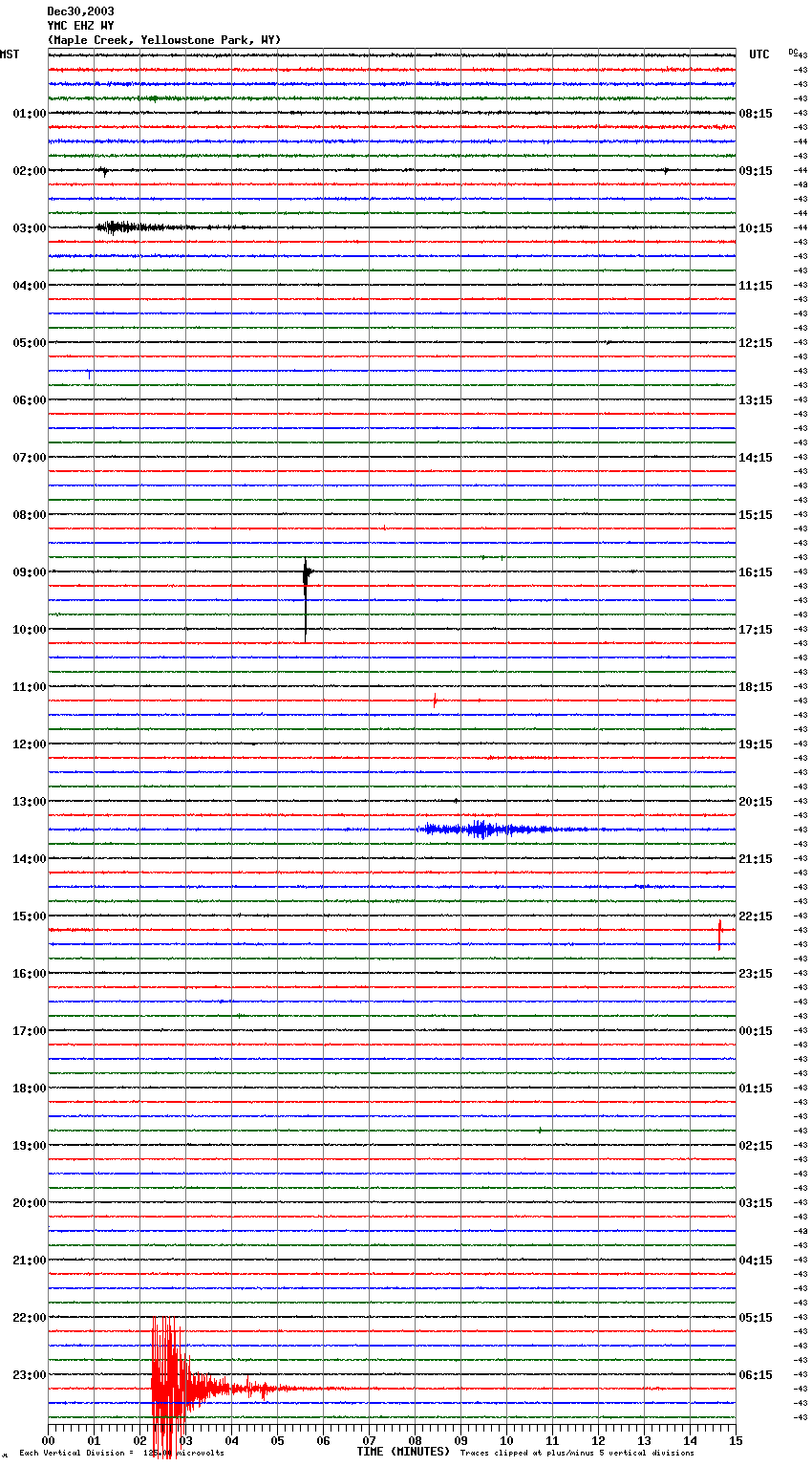This screenshot has height=1466, width=812.
Task: Click the date label Dec30,2003
Action: pyautogui.click(x=80, y=11)
